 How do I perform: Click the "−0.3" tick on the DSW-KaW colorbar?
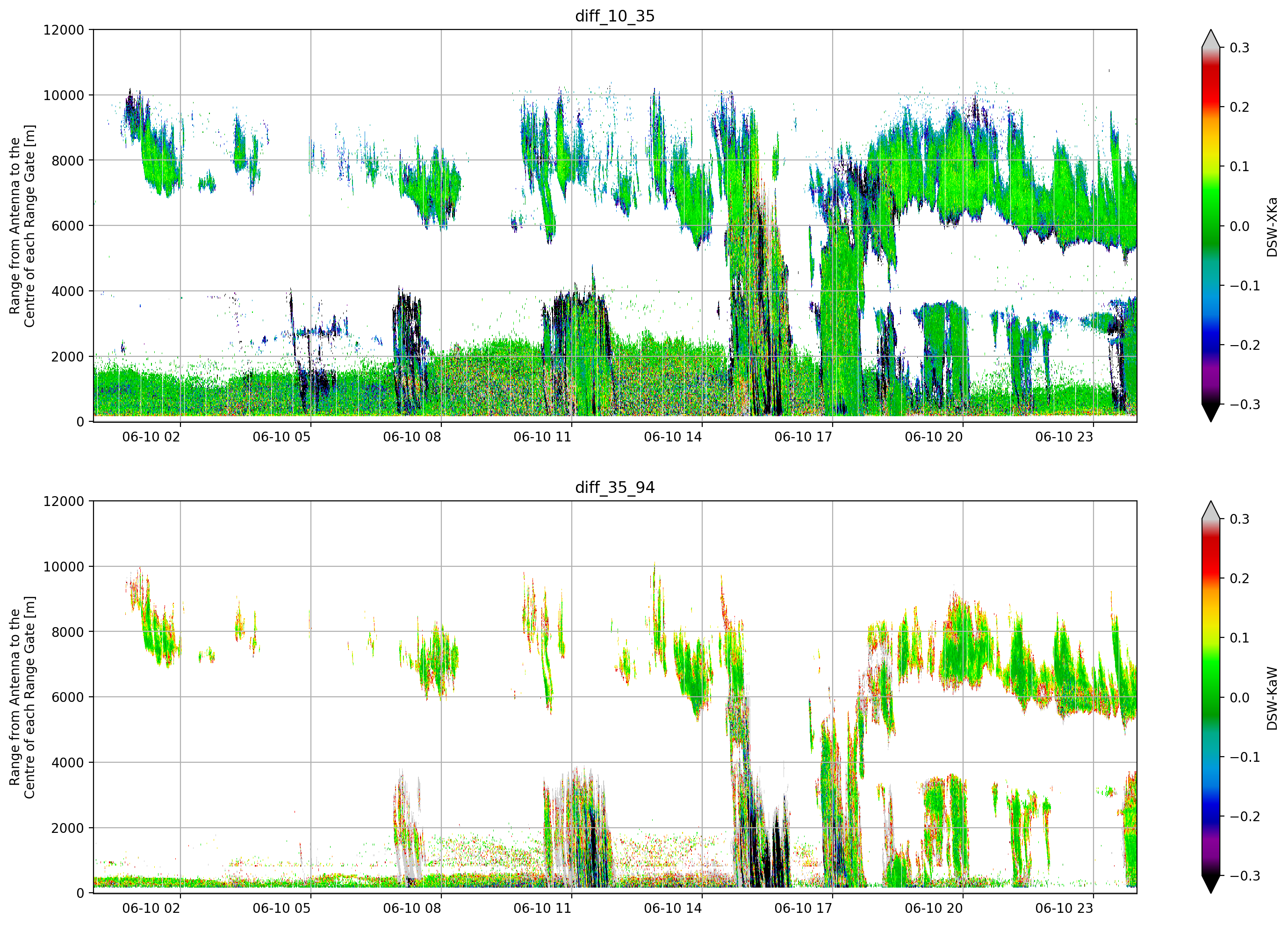pyautogui.click(x=1245, y=876)
